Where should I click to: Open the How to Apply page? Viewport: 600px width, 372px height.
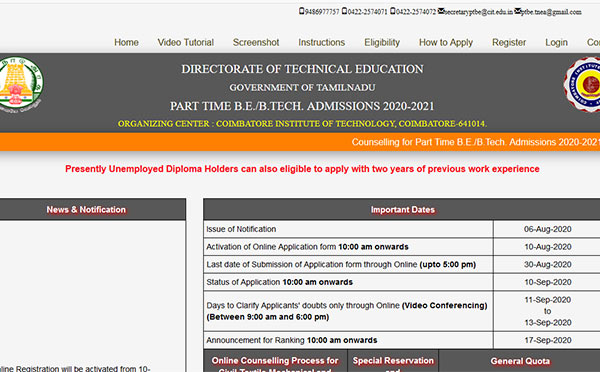click(x=446, y=42)
